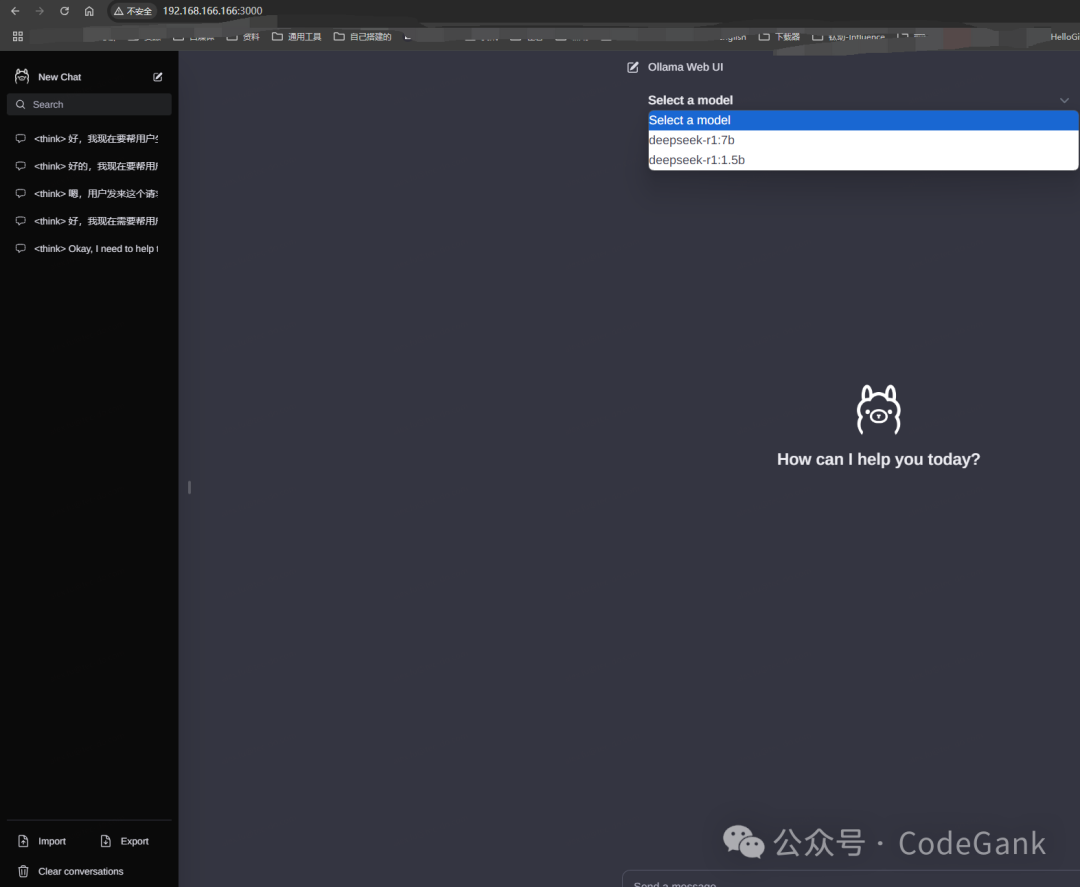
Task: Click the "Send a message" input box
Action: (x=851, y=881)
